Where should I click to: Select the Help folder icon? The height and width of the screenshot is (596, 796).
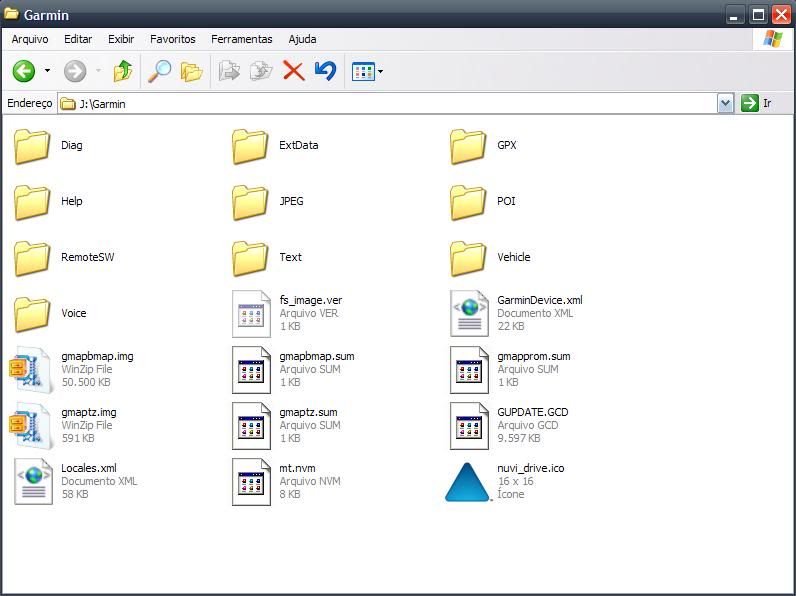pos(32,202)
